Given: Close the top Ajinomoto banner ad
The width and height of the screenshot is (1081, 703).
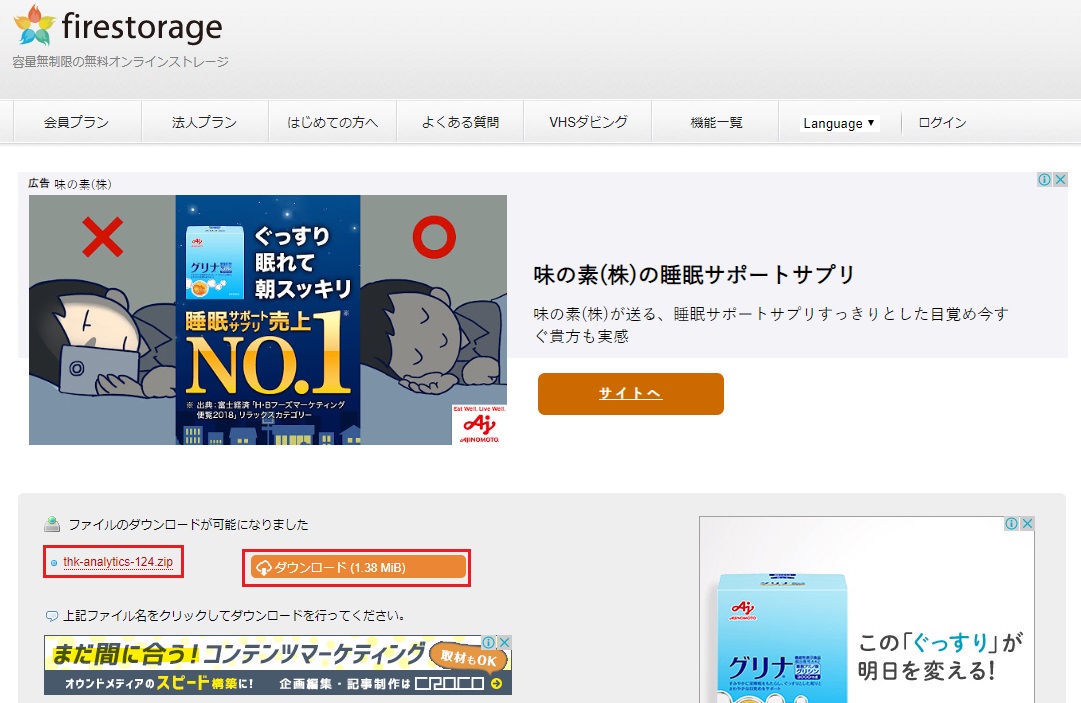Looking at the screenshot, I should coord(1060,179).
